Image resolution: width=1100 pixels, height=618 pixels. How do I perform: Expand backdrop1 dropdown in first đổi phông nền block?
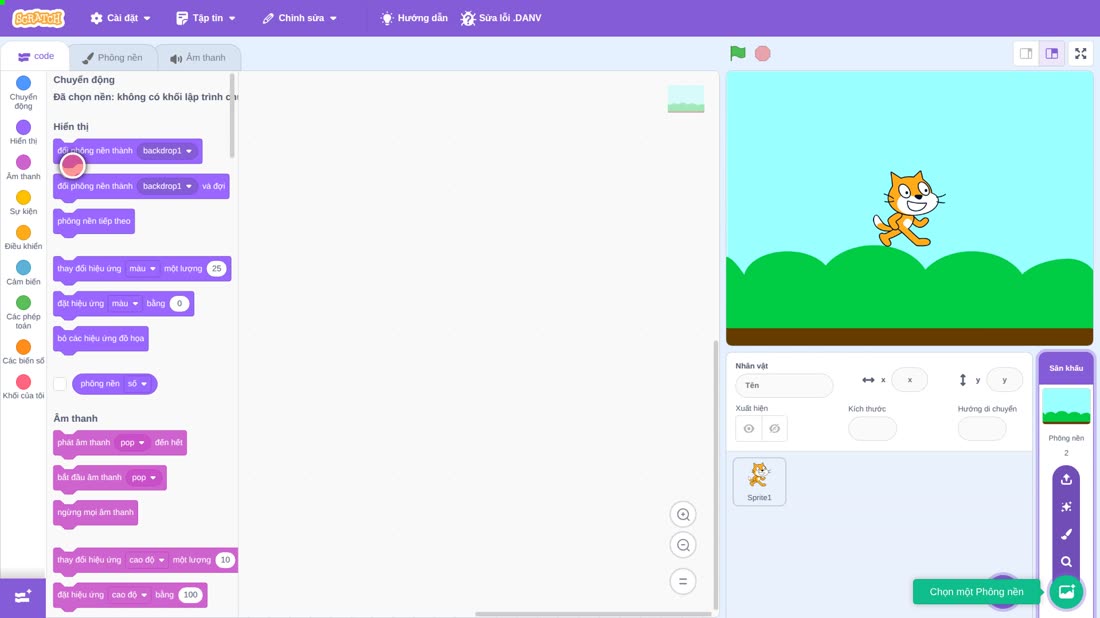(168, 151)
